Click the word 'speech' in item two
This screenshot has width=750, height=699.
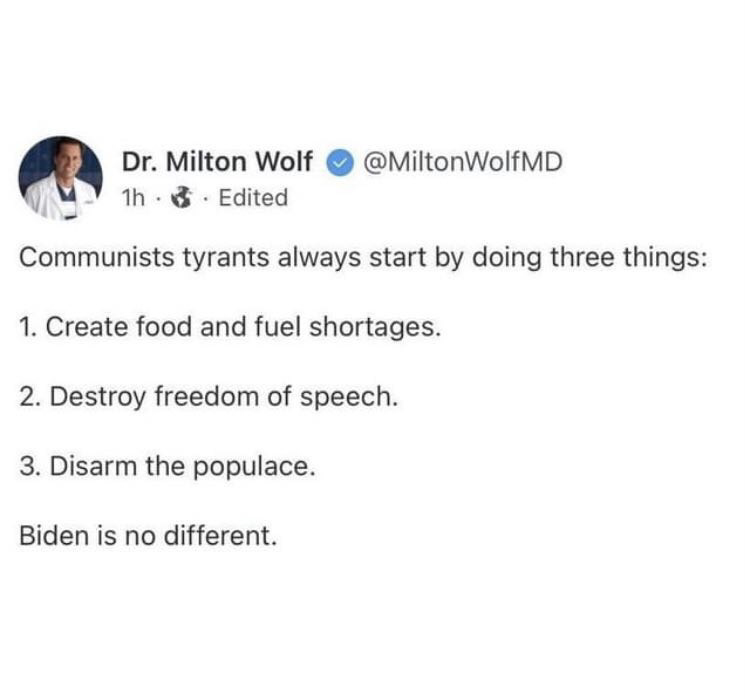coord(349,398)
